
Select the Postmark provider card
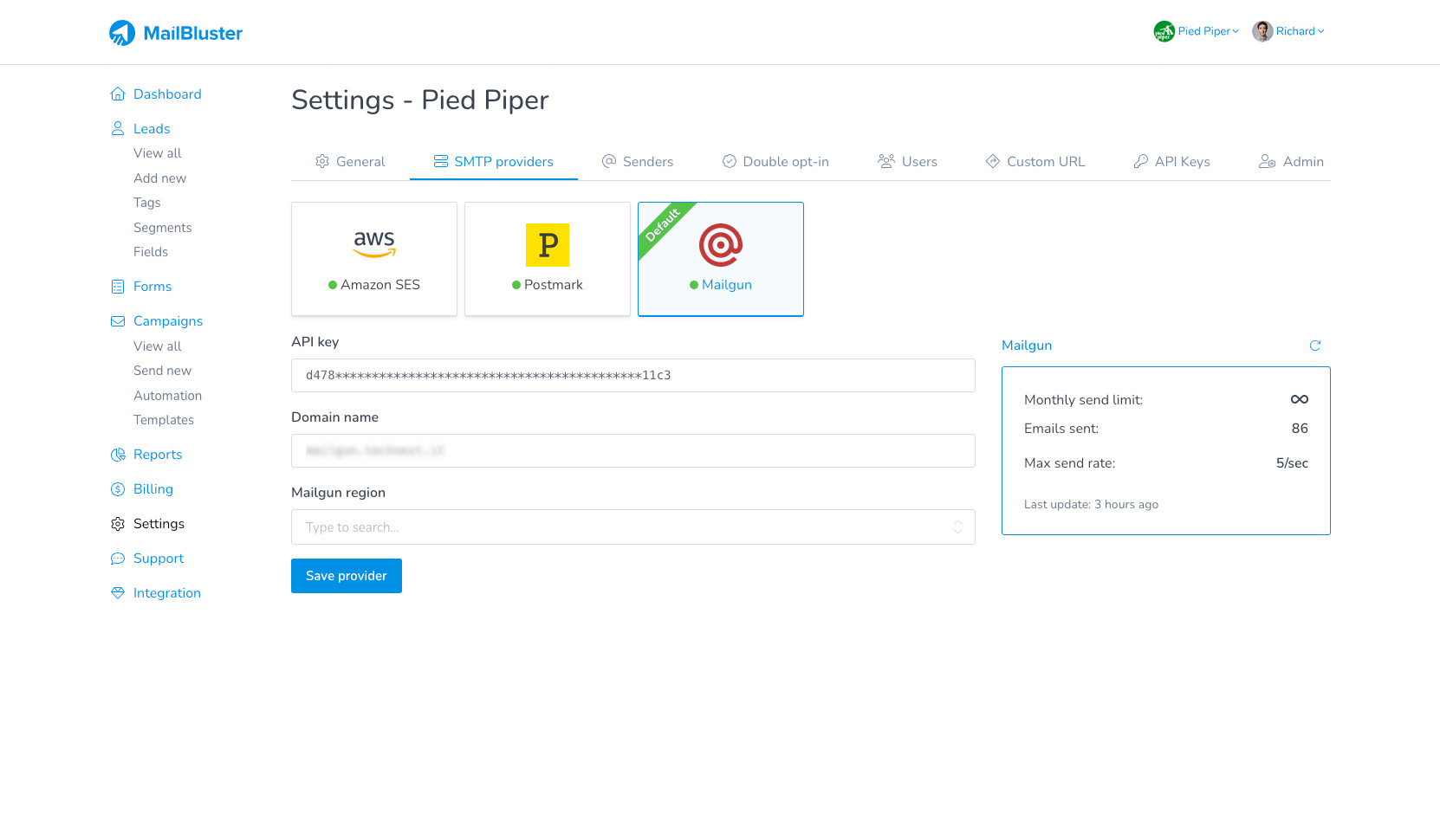(x=548, y=259)
